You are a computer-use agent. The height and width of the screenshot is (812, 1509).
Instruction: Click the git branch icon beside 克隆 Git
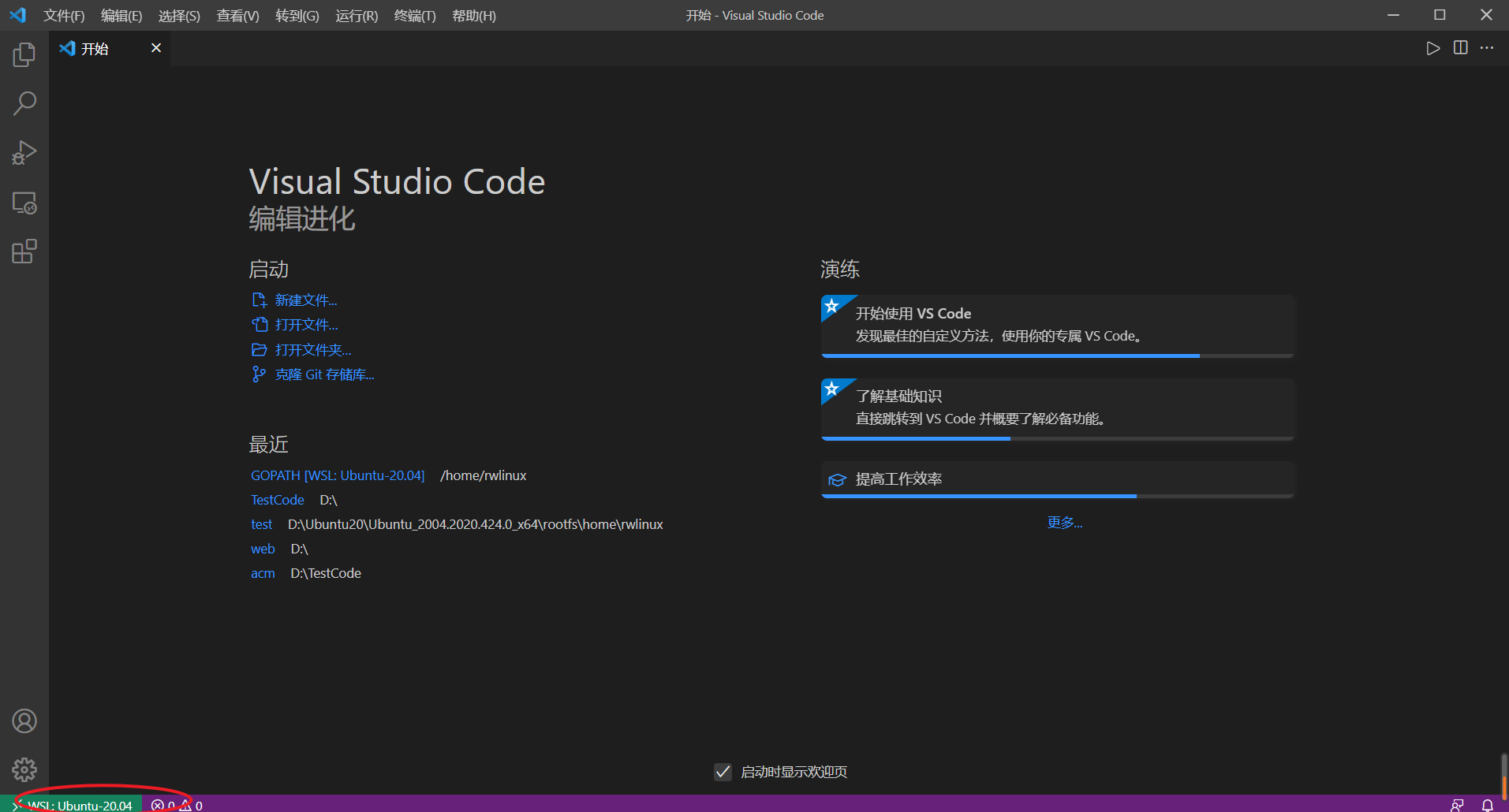(259, 374)
